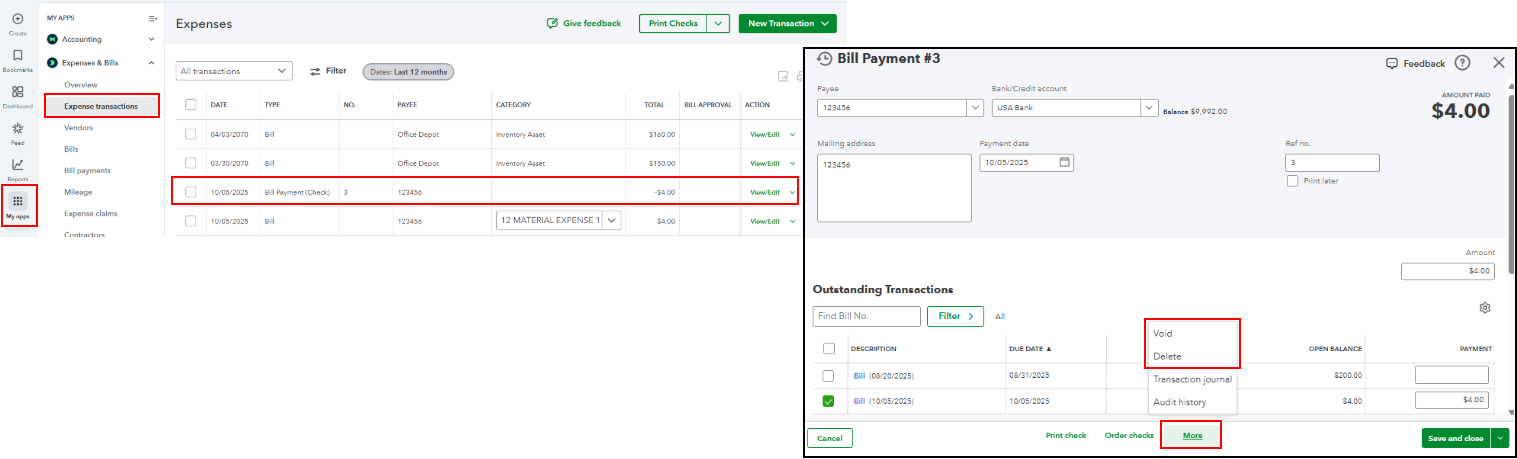Open the All transactions dropdown
Image resolution: width=1517 pixels, height=459 pixels.
point(234,71)
